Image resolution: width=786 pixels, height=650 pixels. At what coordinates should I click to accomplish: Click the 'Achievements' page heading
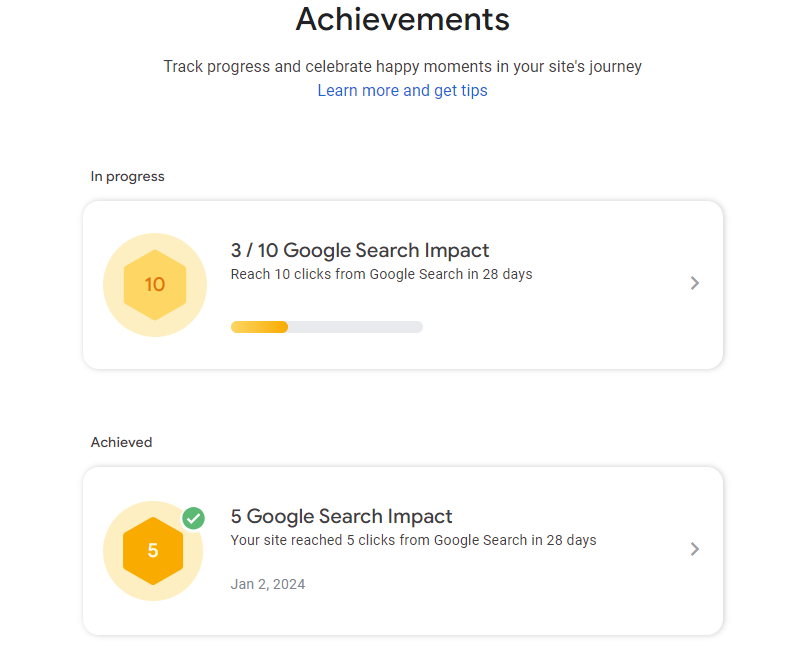402,19
